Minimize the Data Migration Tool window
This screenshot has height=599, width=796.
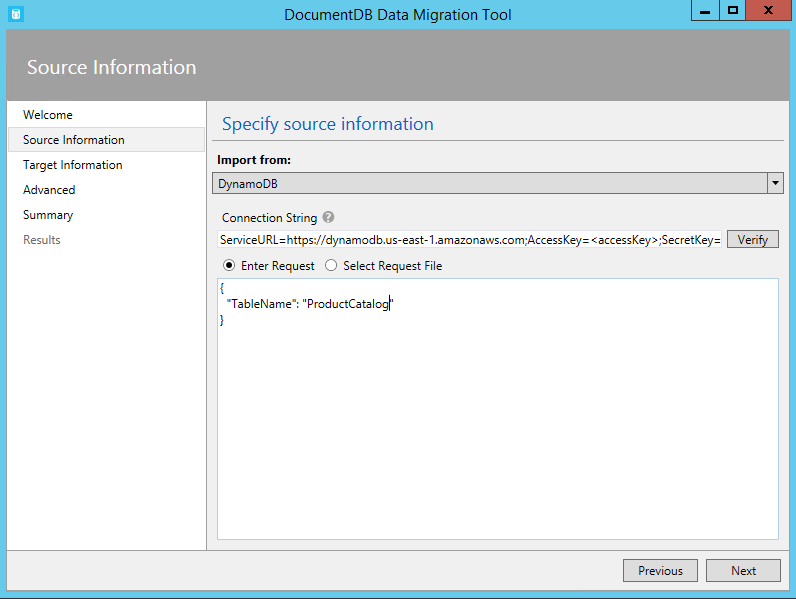705,10
